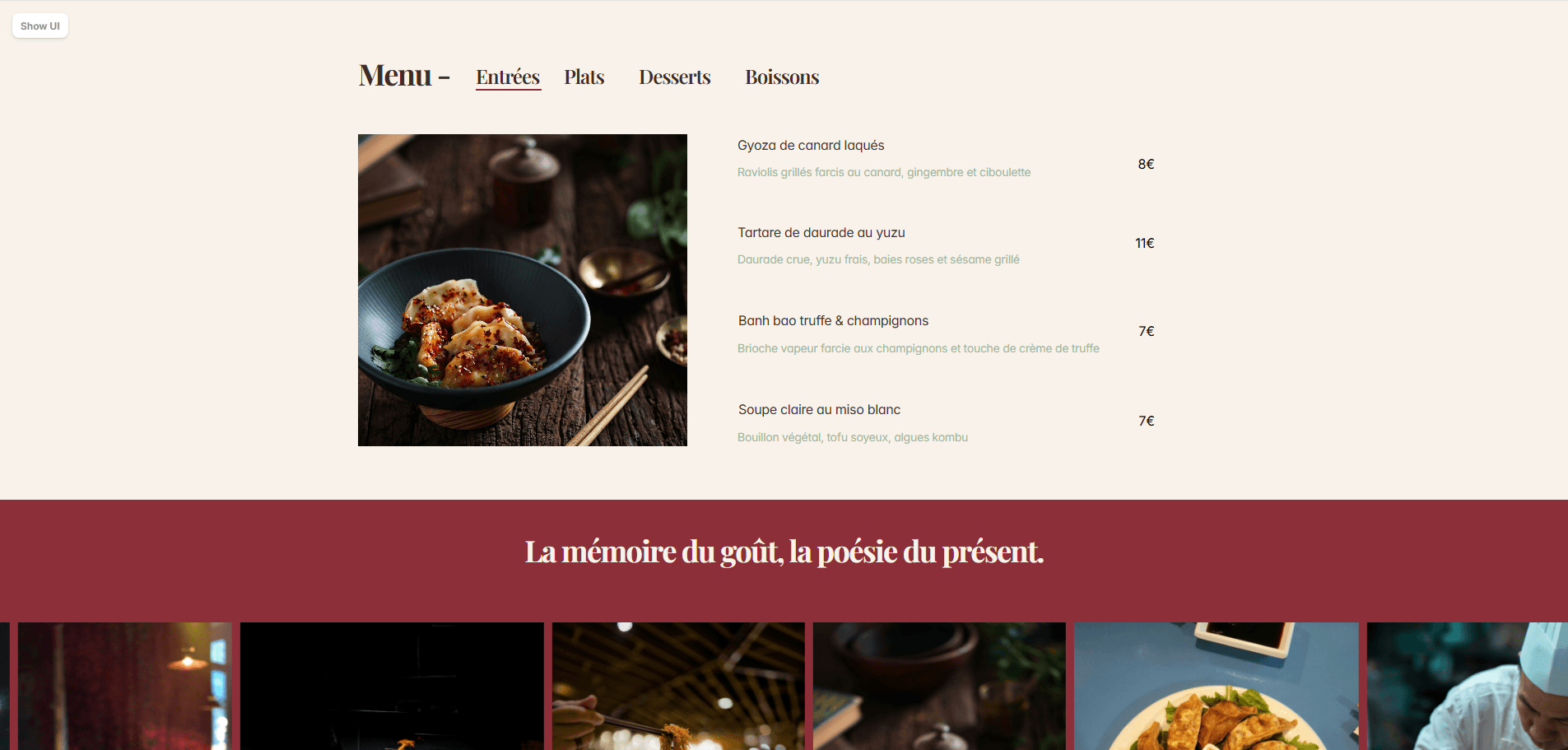Select Banh bao truffe & champignons item
This screenshot has width=1568, height=750.
[x=833, y=321]
